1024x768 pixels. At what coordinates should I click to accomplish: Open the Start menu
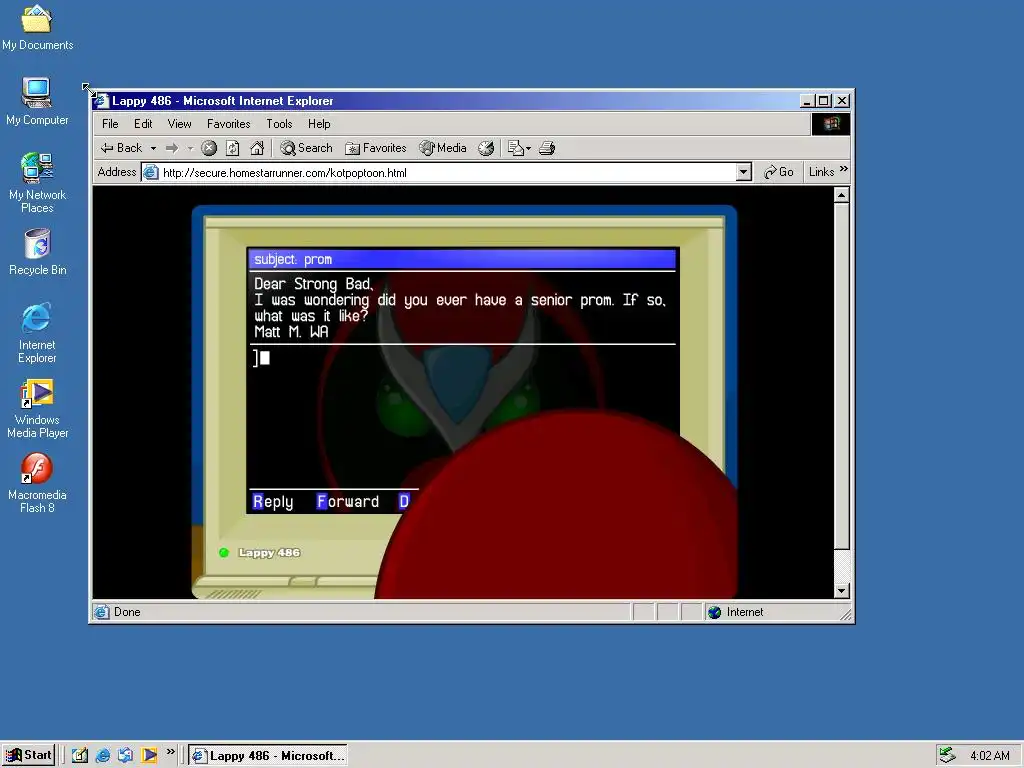click(29, 756)
